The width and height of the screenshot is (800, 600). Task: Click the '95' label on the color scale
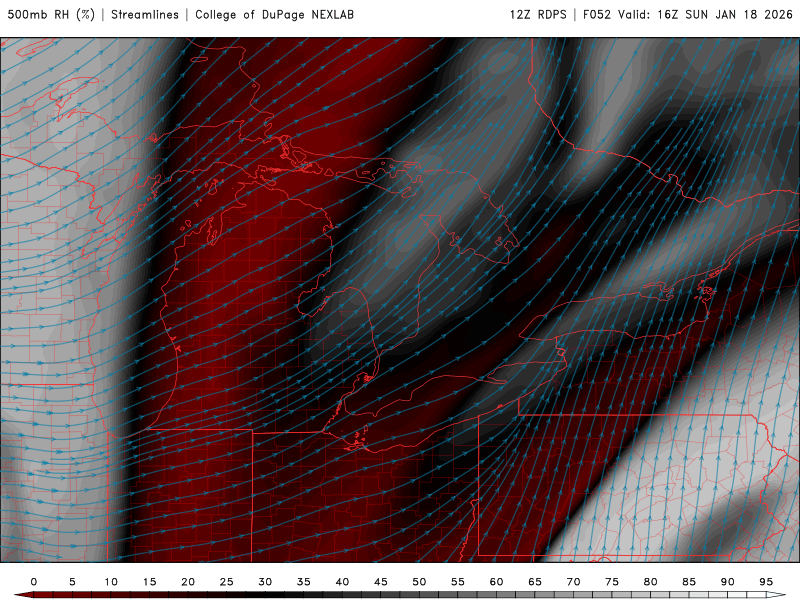(x=766, y=582)
